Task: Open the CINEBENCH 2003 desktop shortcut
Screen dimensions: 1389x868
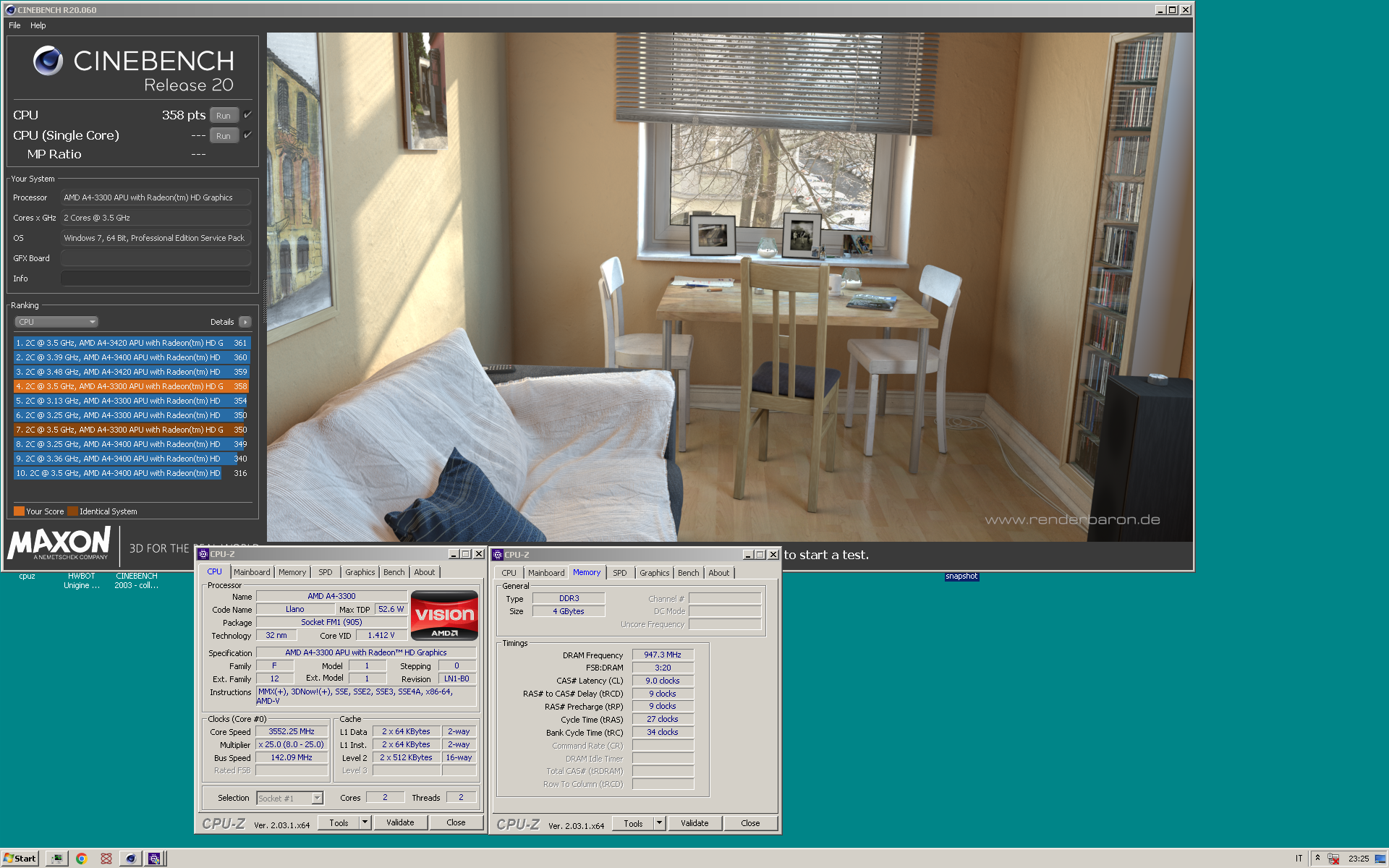Action: [137, 581]
